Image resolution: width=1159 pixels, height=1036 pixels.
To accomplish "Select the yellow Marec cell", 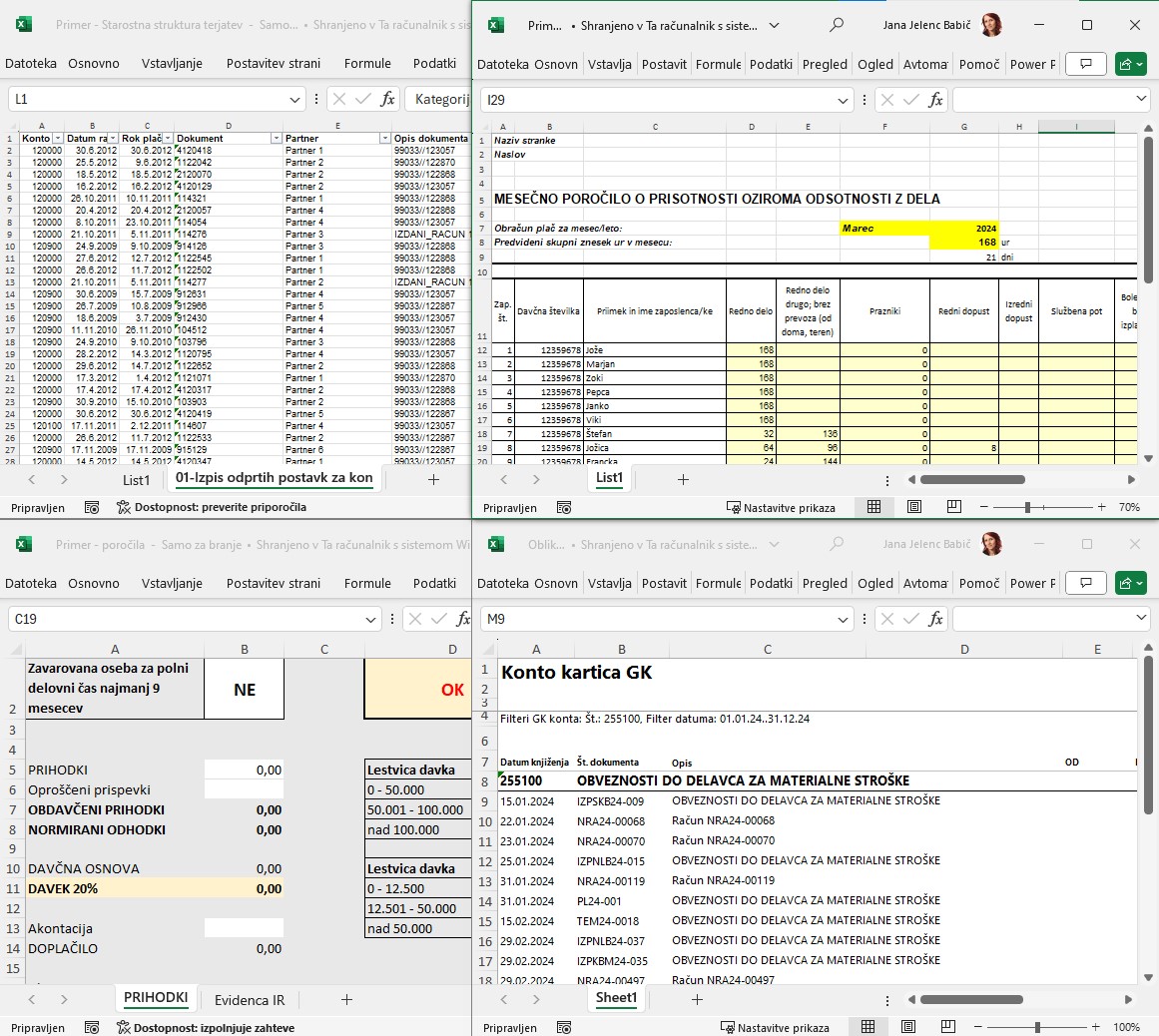I will tap(884, 229).
